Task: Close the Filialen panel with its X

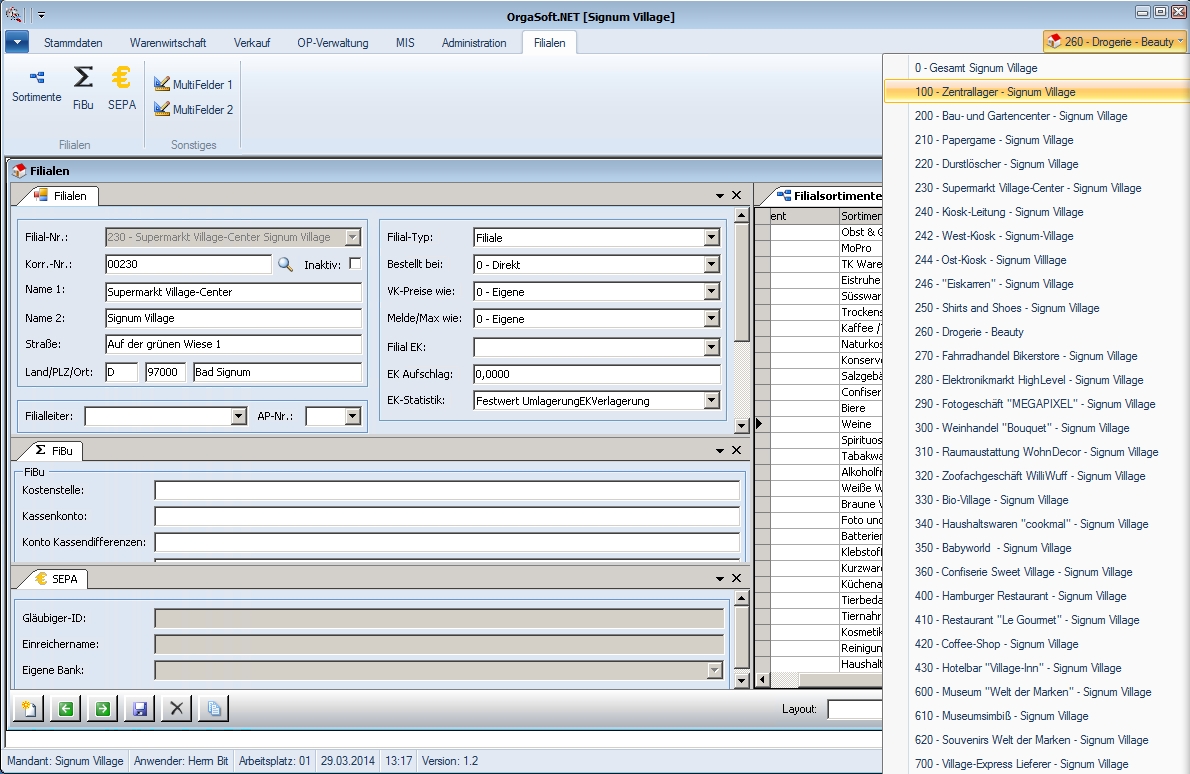Action: [x=737, y=196]
